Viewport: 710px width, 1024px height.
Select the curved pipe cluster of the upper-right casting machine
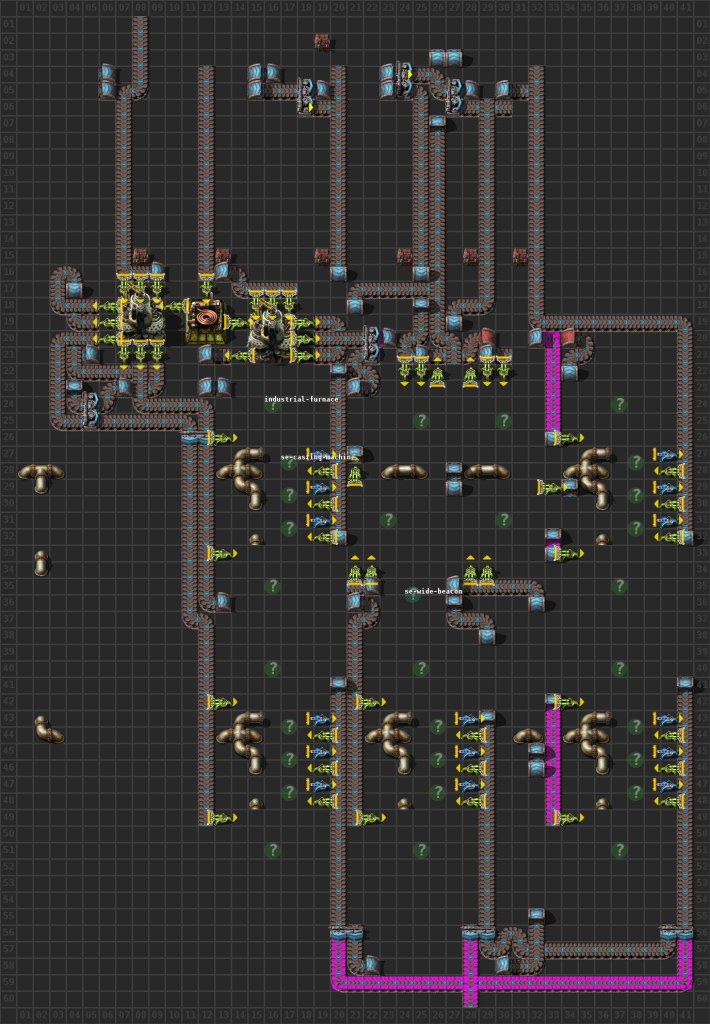589,477
